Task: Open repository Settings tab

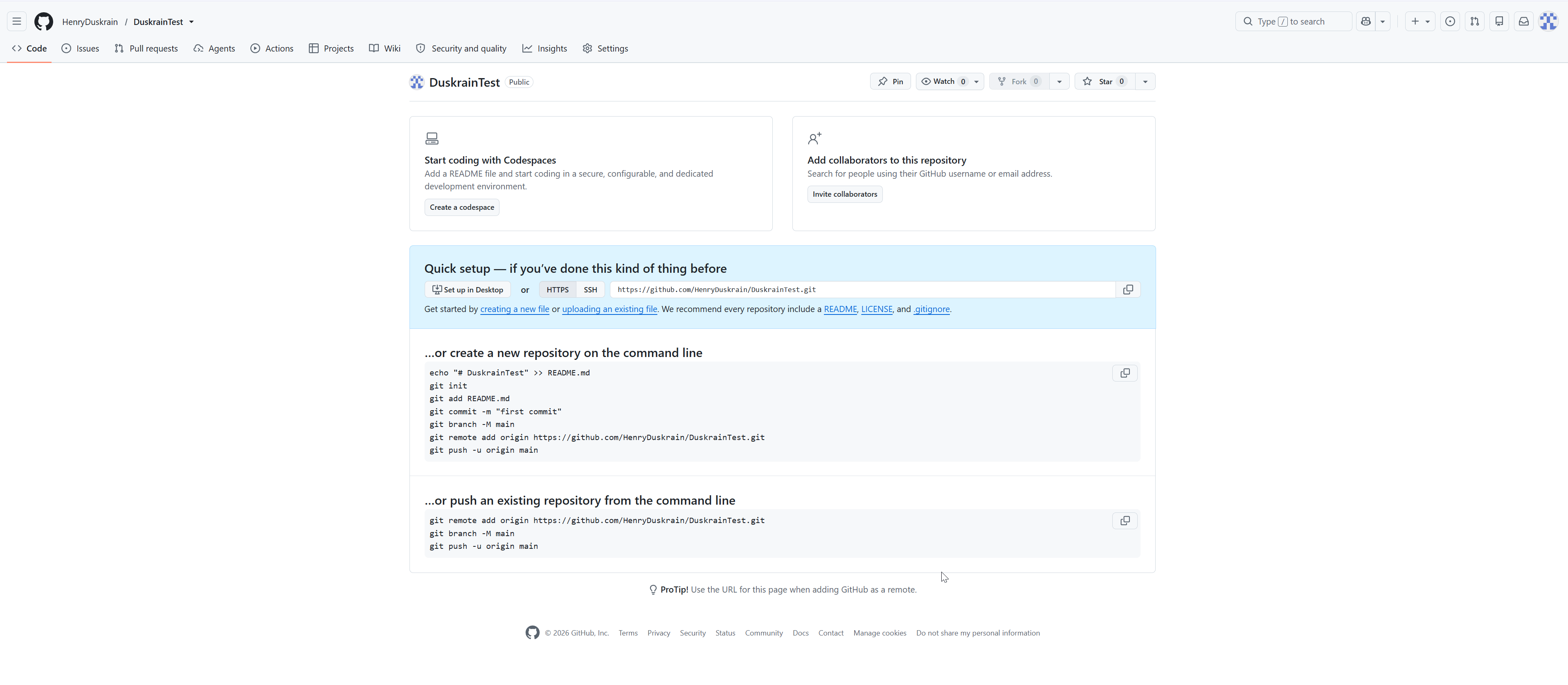Action: (x=605, y=48)
